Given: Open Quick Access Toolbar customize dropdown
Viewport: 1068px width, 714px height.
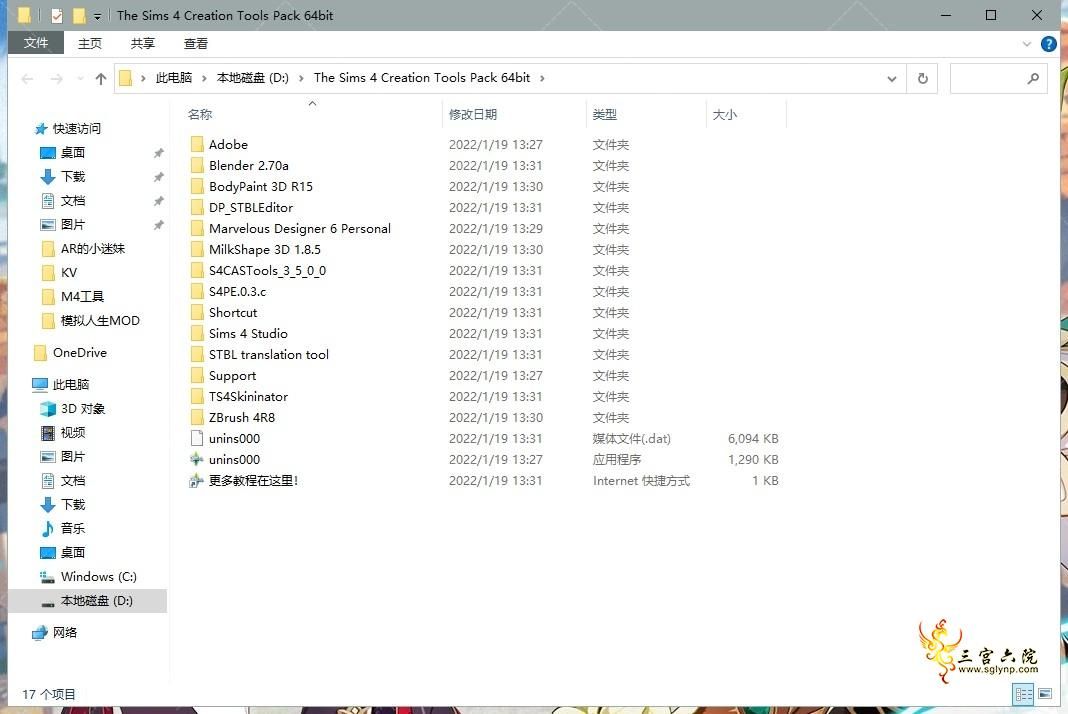Looking at the screenshot, I should 97,16.
